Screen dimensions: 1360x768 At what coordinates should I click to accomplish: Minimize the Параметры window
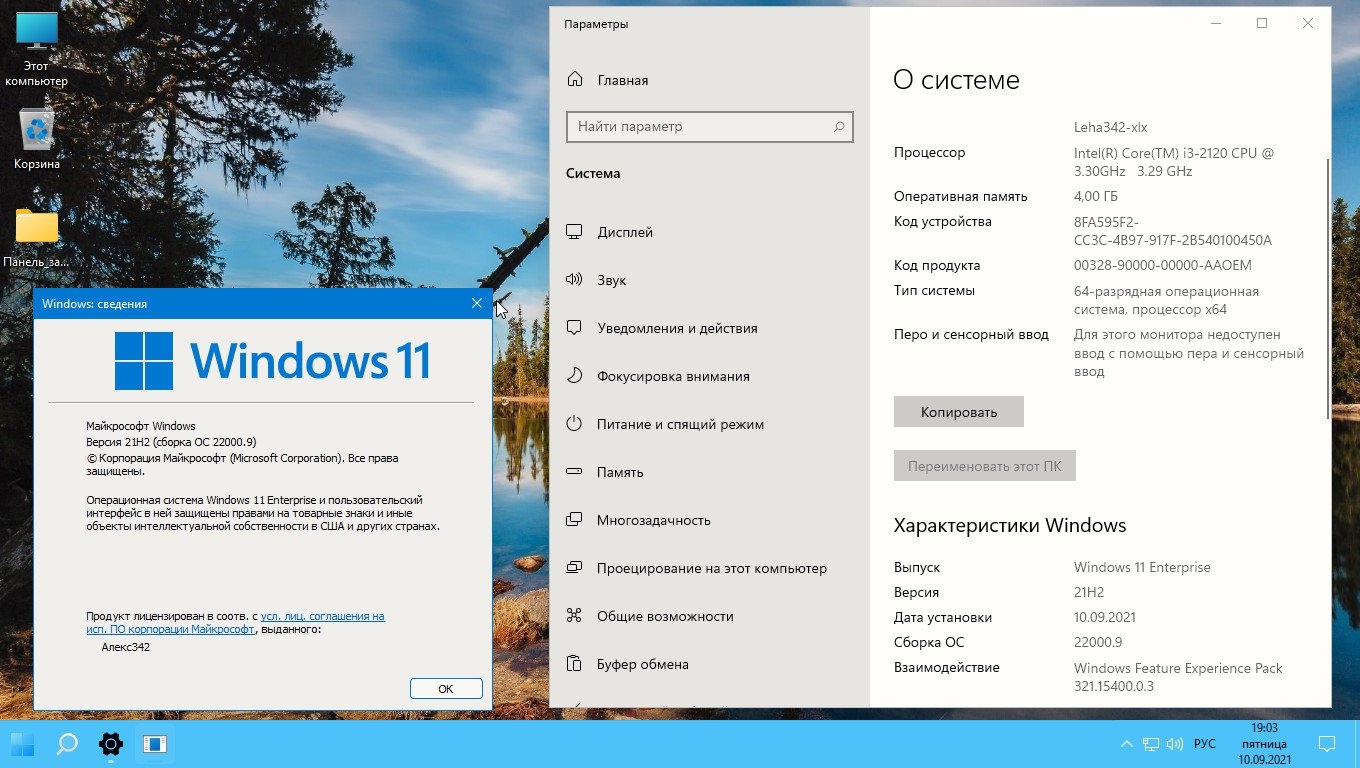click(1216, 23)
